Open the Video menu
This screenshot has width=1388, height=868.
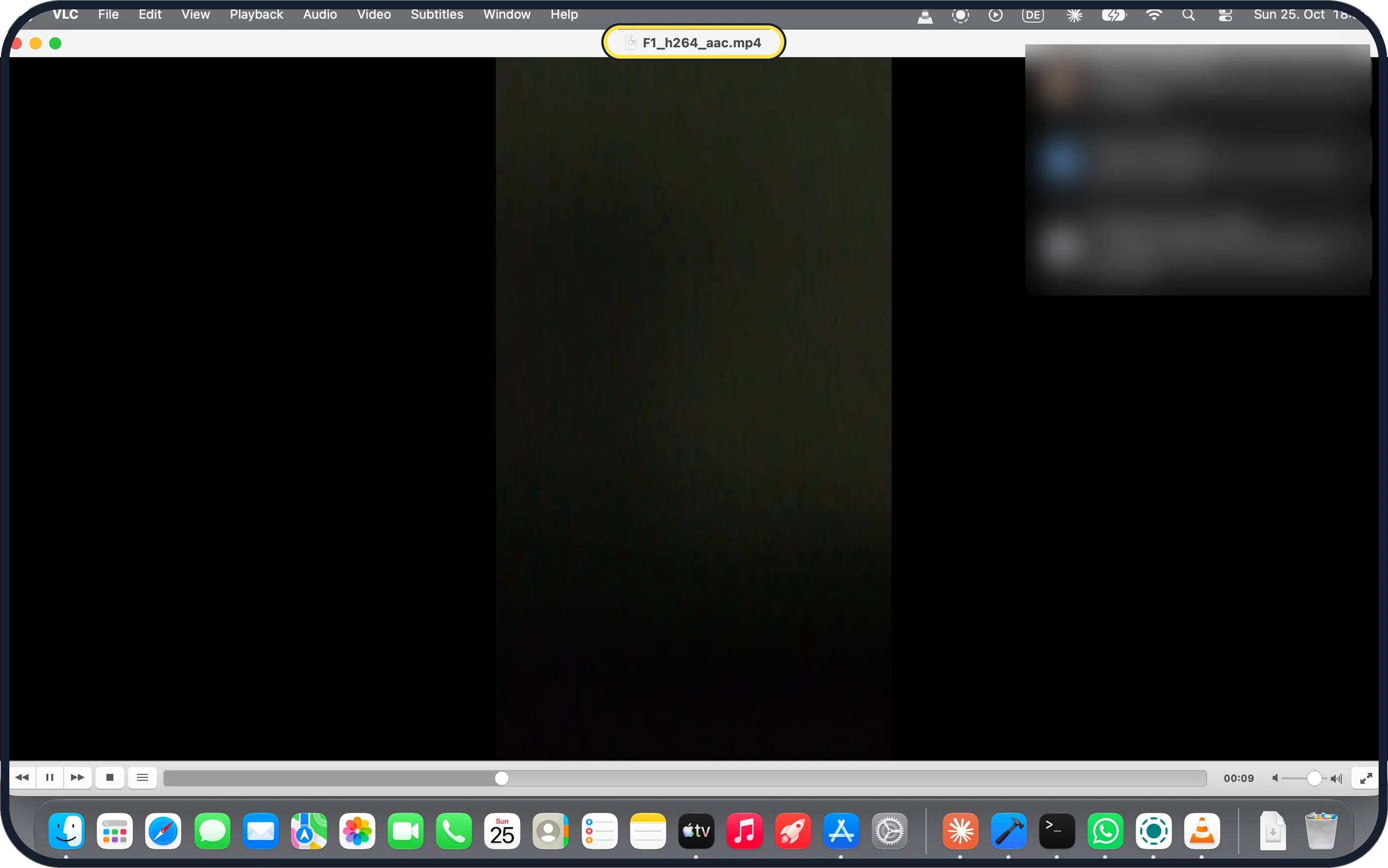[x=374, y=14]
